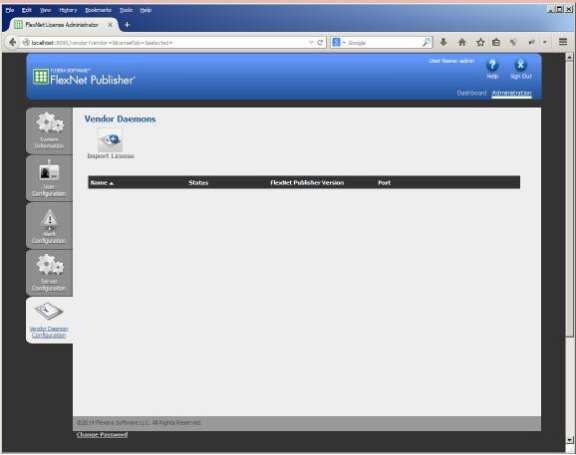Switch to the Dashboard tab
This screenshot has height=455, width=576.
pyautogui.click(x=471, y=93)
